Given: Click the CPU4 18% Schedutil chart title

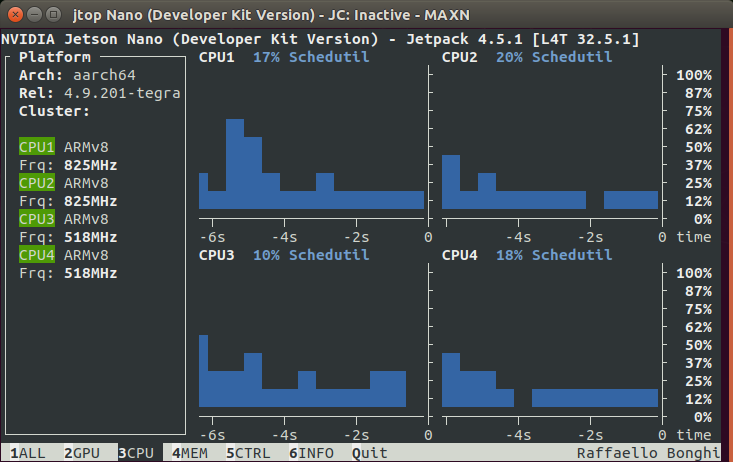Looking at the screenshot, I should (x=527, y=255).
